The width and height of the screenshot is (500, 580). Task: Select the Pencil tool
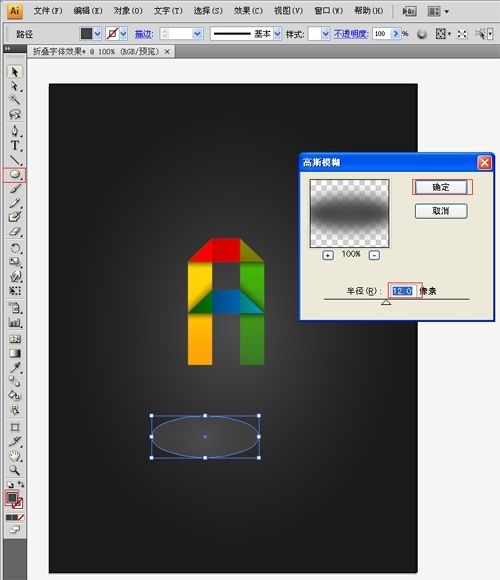pyautogui.click(x=14, y=203)
